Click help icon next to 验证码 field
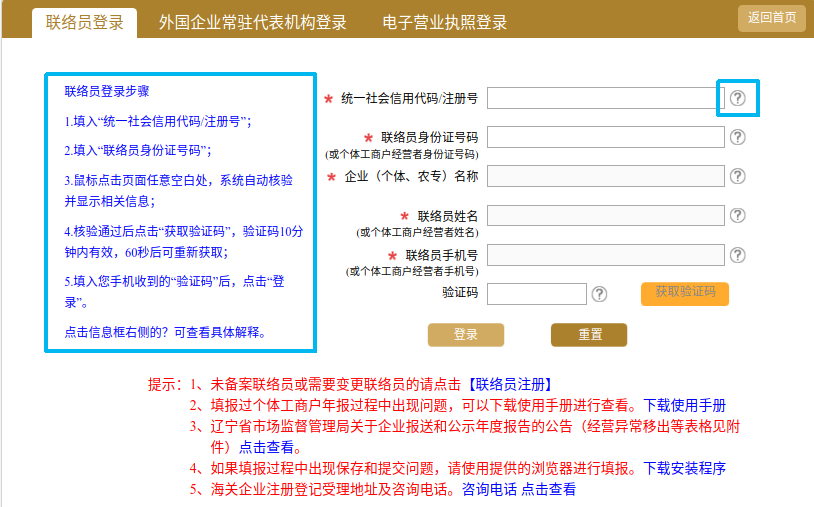814x507 pixels. point(599,294)
